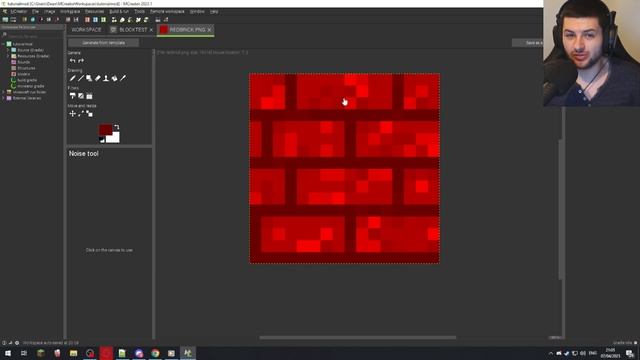The image size is (640, 360).
Task: Click the blue toolbar grid icon
Action: coord(95,20)
